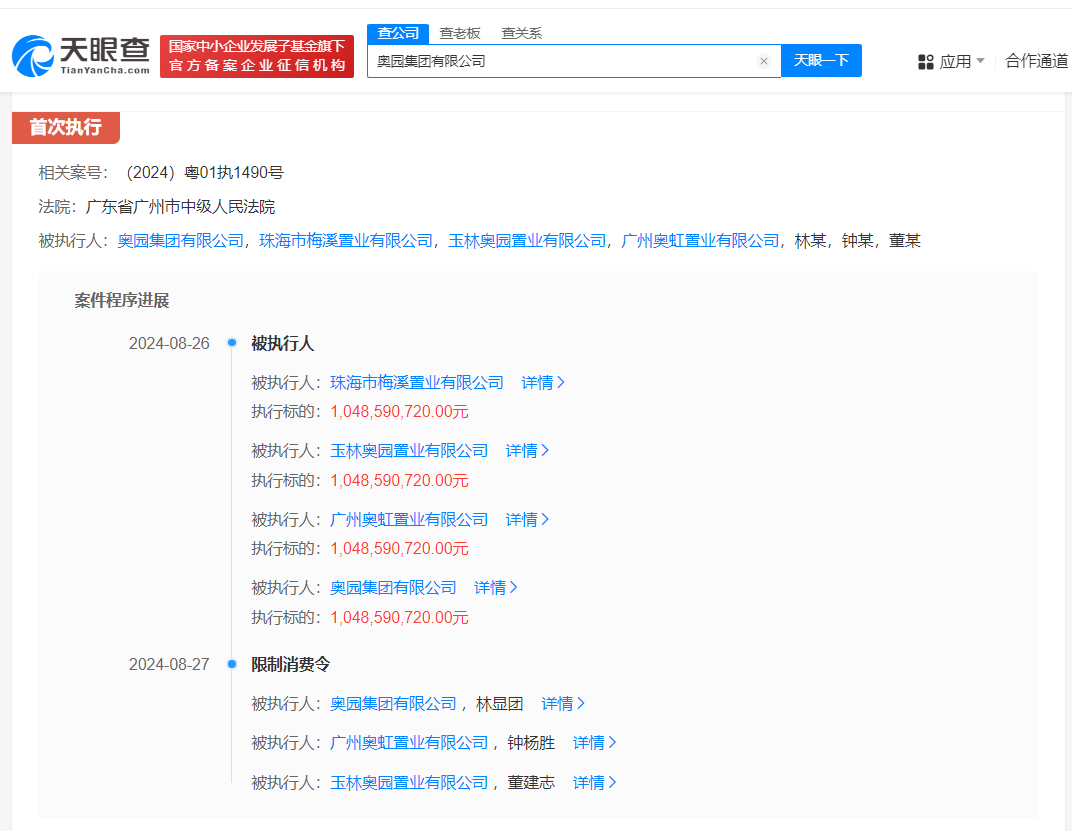Switch to the 查老板 tab
1072x831 pixels.
coord(459,33)
